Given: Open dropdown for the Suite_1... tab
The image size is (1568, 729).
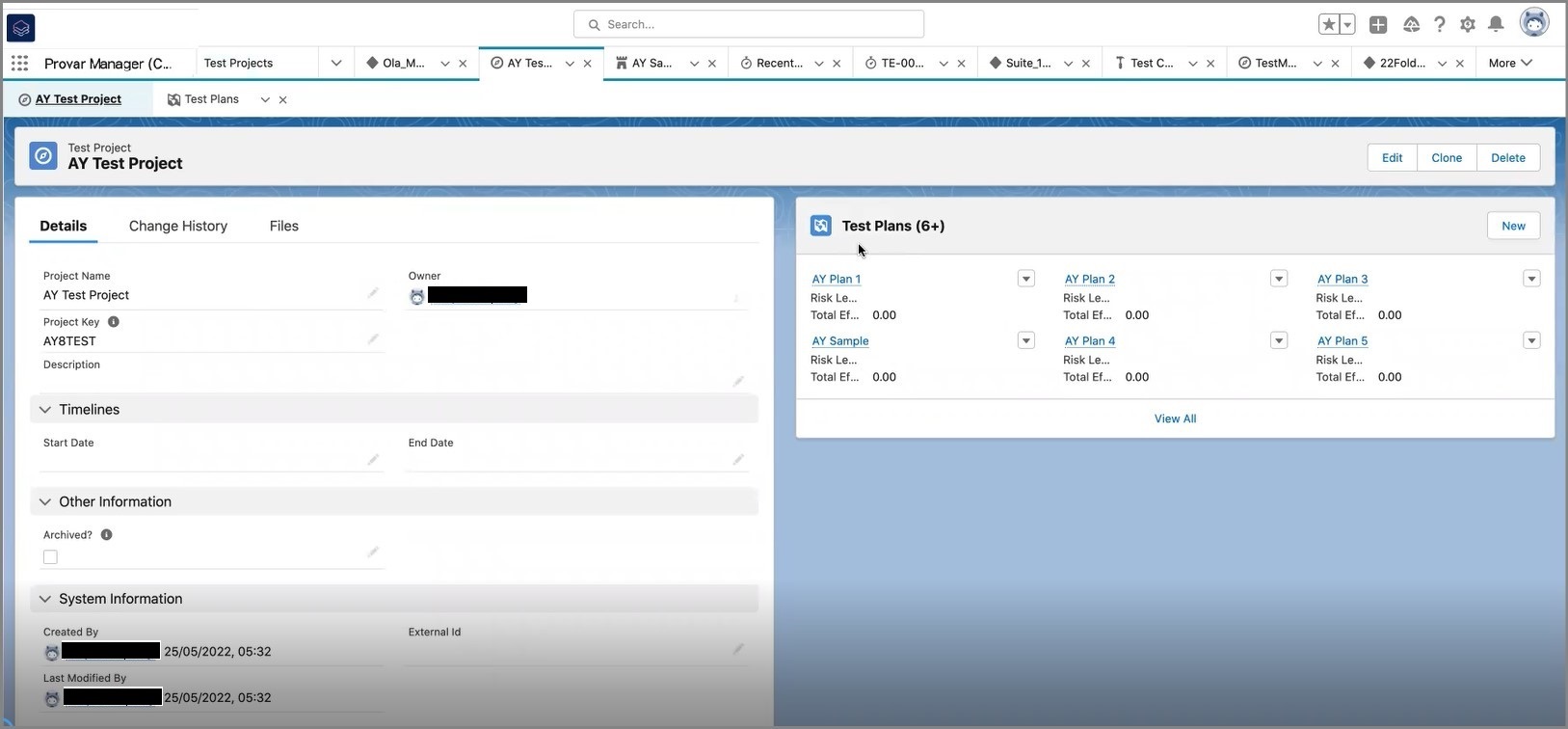Looking at the screenshot, I should [1068, 64].
